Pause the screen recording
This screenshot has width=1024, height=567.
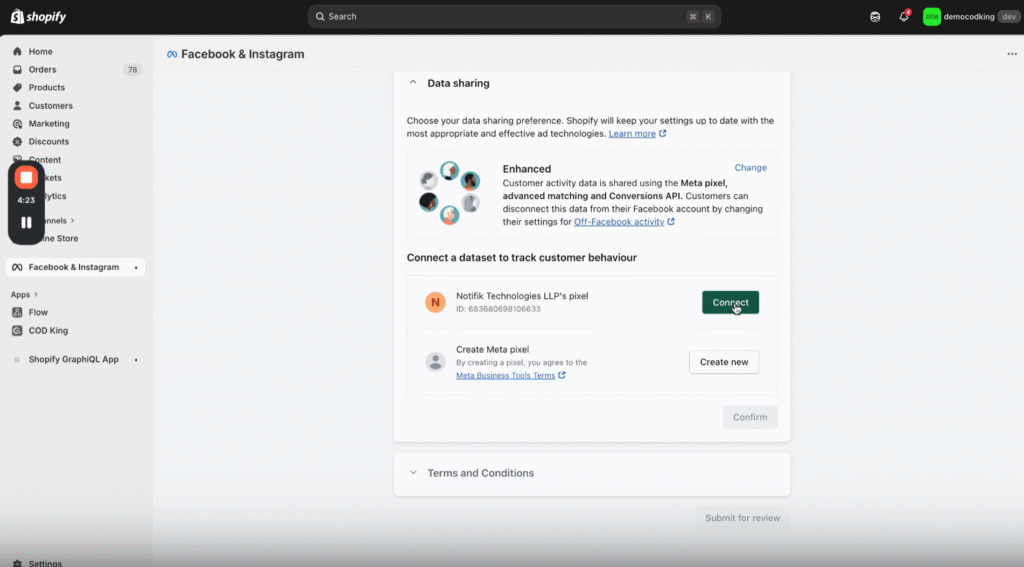click(x=27, y=223)
